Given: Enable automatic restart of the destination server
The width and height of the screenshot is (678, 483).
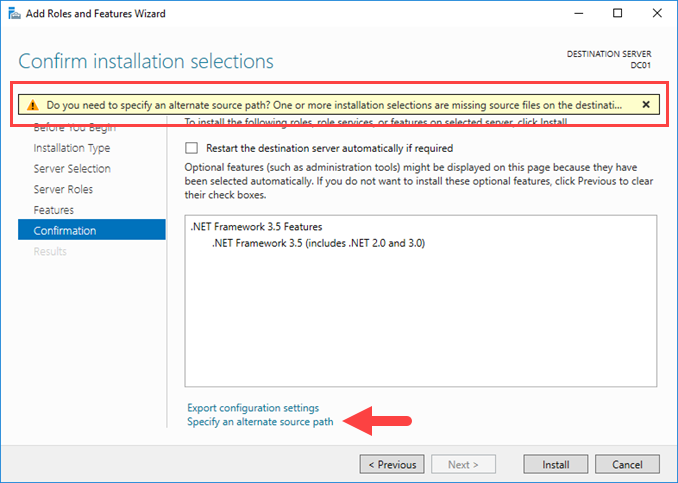Looking at the screenshot, I should pos(192,148).
